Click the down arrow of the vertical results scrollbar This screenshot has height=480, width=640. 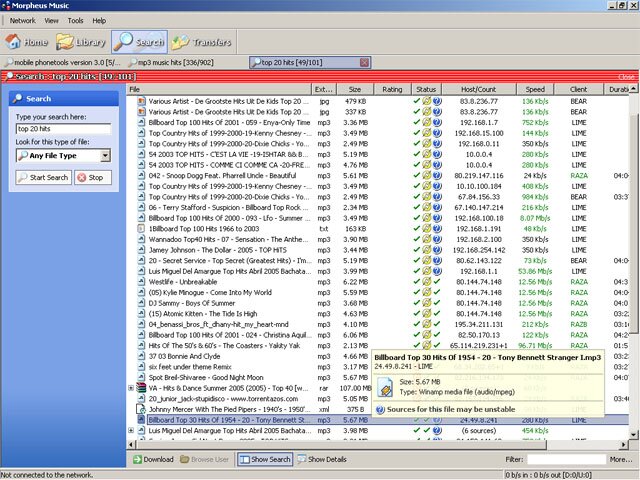633,434
